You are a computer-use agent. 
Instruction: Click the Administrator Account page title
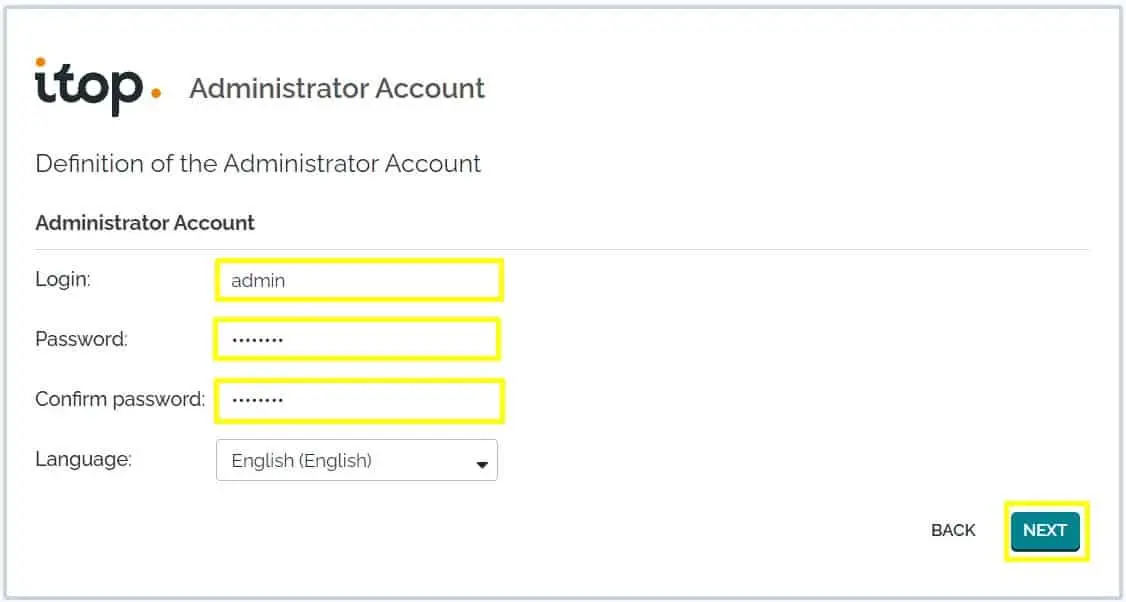click(337, 88)
